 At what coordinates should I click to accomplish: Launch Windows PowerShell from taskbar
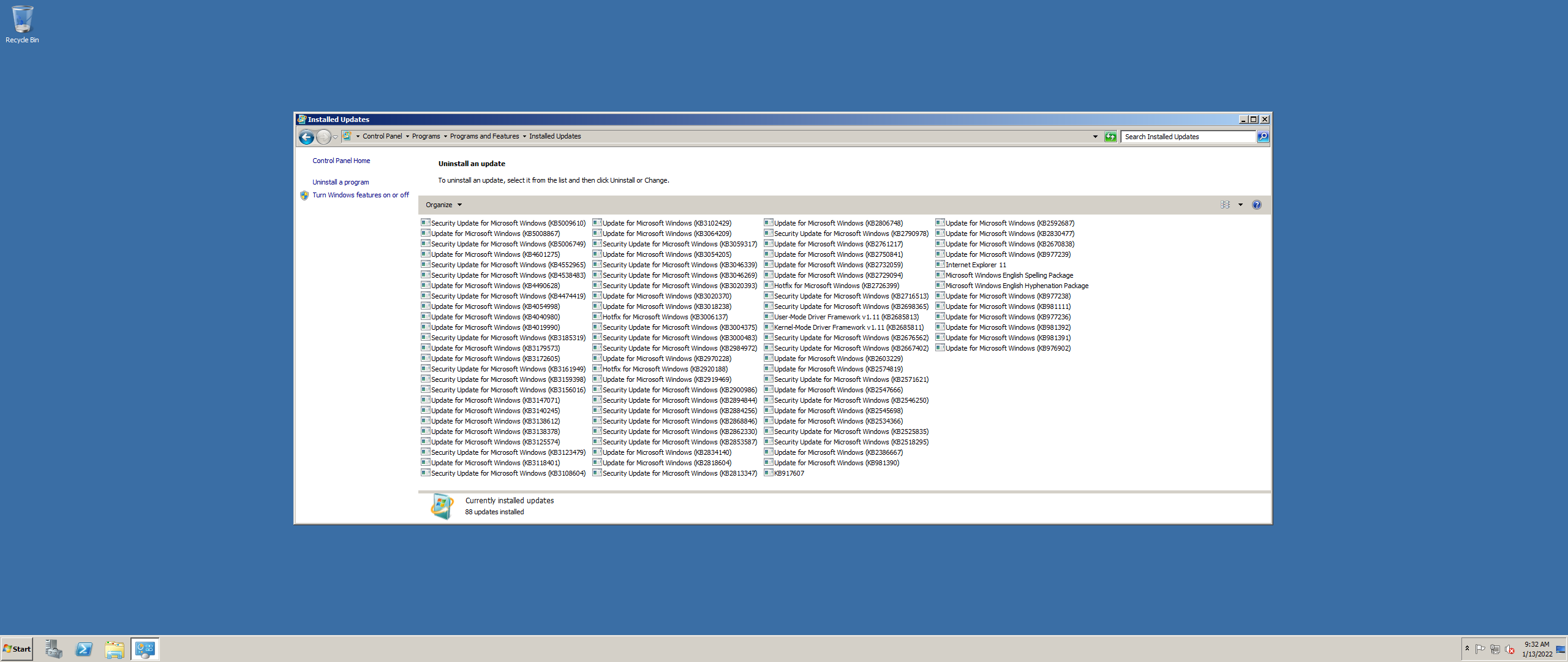pyautogui.click(x=84, y=649)
